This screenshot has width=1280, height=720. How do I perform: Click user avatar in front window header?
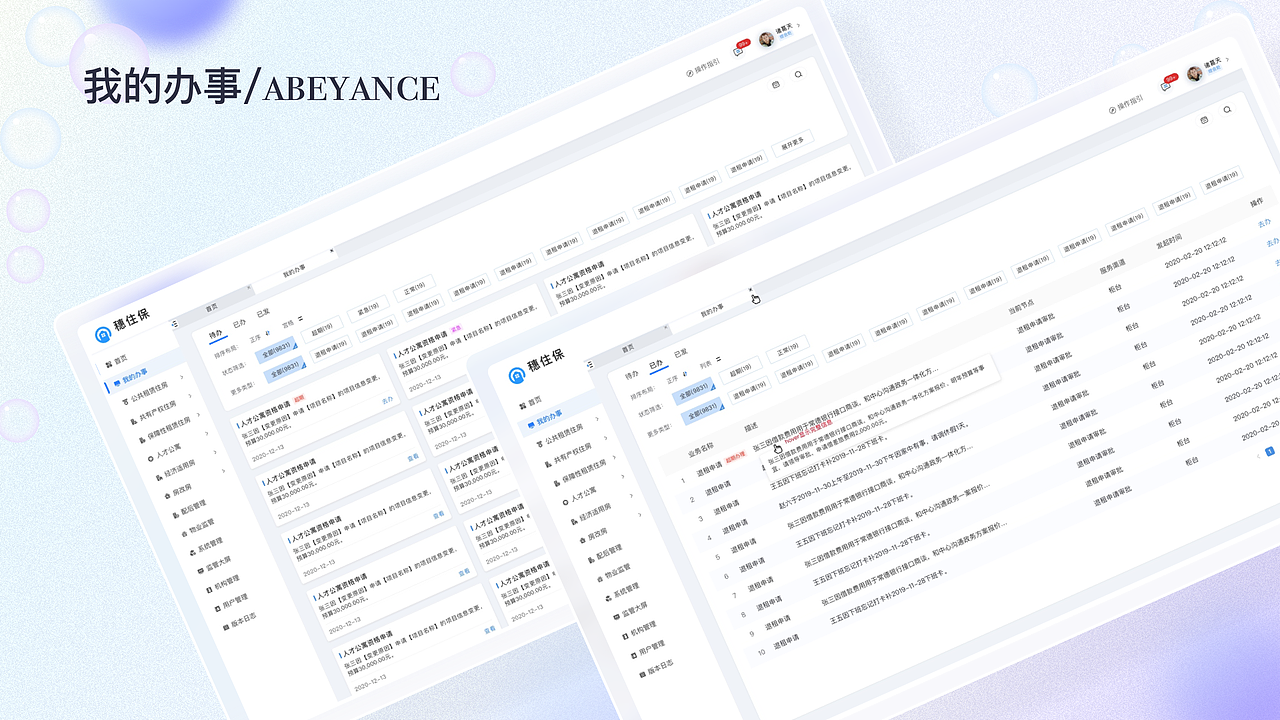pyautogui.click(x=1194, y=74)
